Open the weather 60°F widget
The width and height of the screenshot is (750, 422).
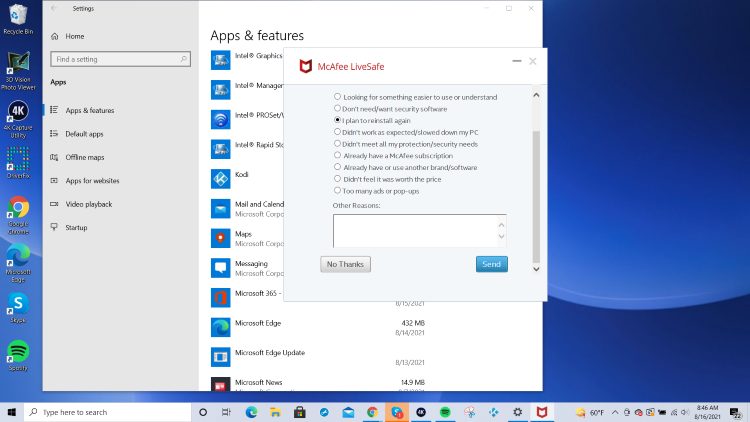pyautogui.click(x=590, y=412)
